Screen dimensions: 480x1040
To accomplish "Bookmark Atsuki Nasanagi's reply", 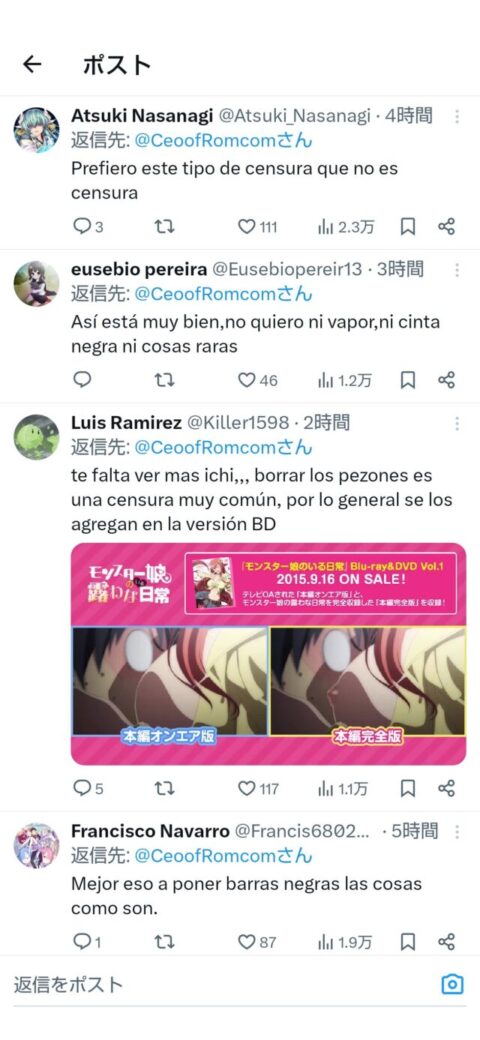I will (408, 228).
